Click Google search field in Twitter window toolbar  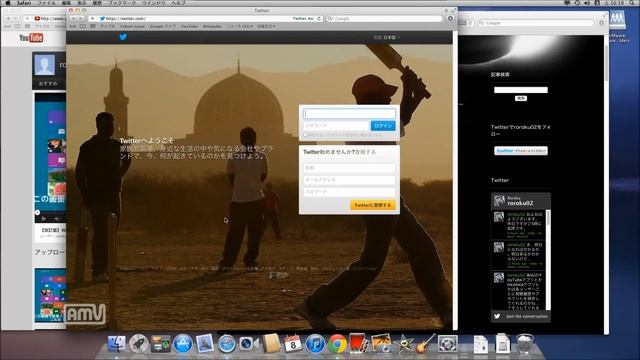[x=384, y=18]
